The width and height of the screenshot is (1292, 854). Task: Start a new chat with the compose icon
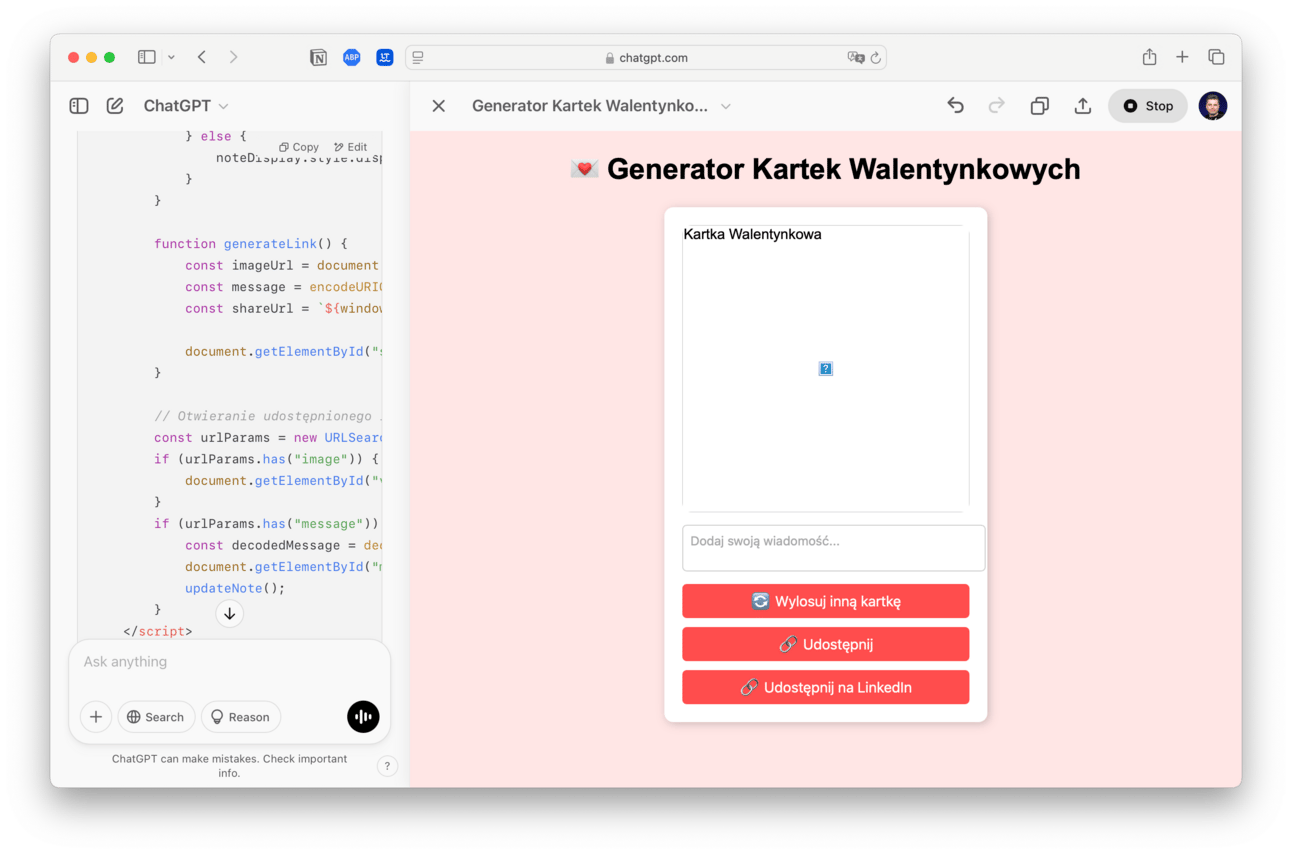pyautogui.click(x=115, y=105)
